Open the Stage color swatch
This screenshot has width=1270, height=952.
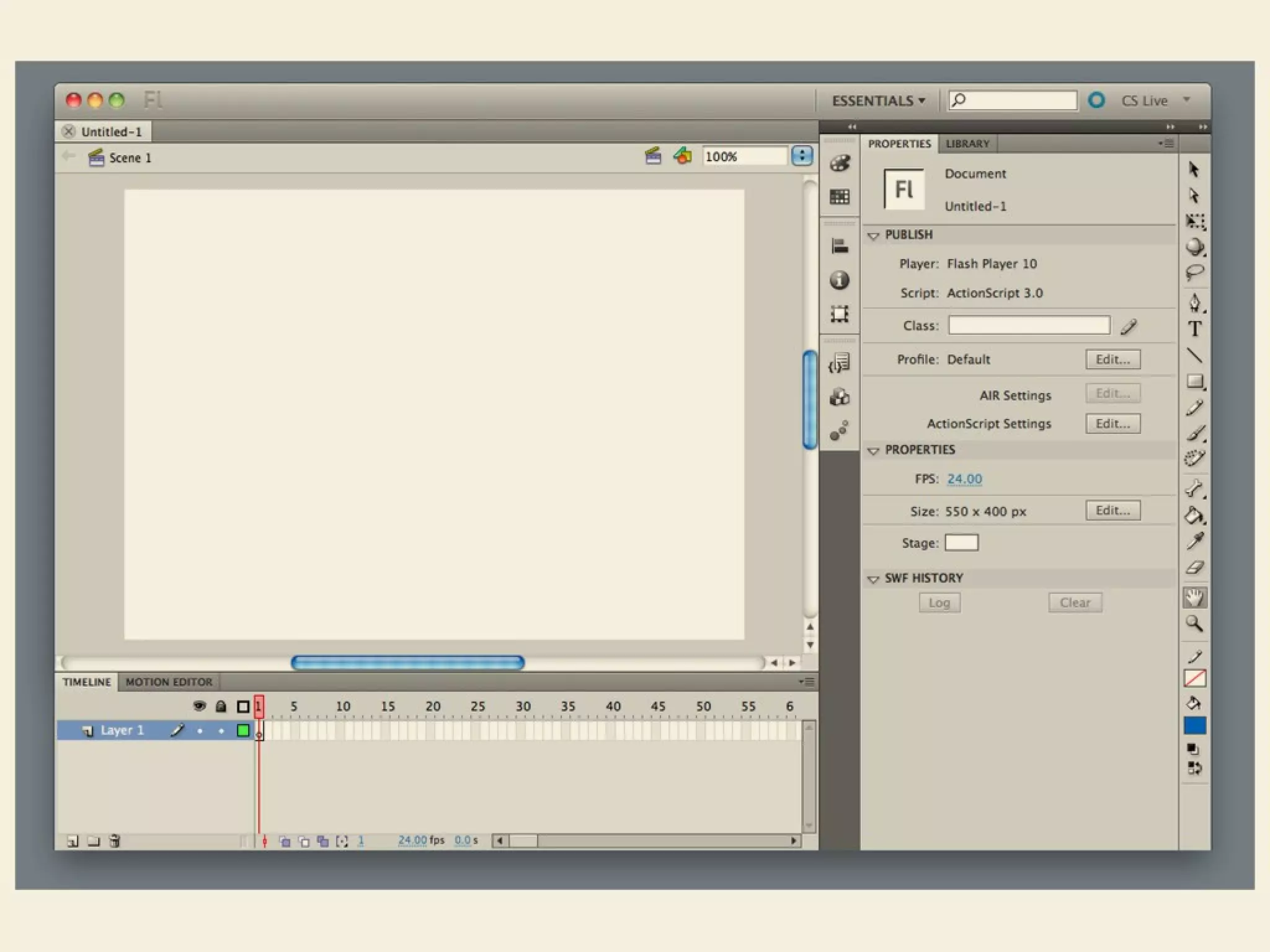tap(961, 543)
